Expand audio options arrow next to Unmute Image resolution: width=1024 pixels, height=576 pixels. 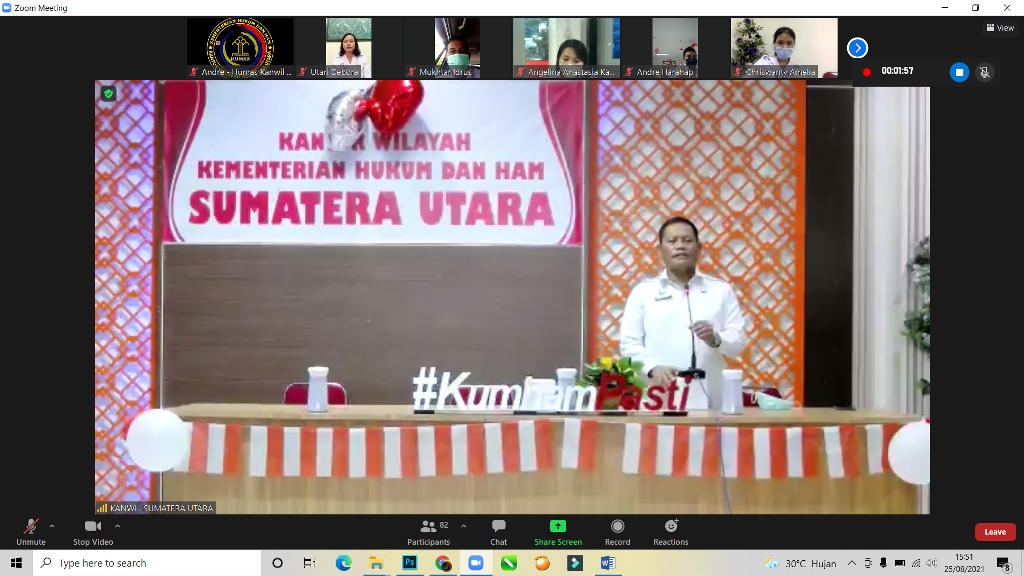coord(52,526)
